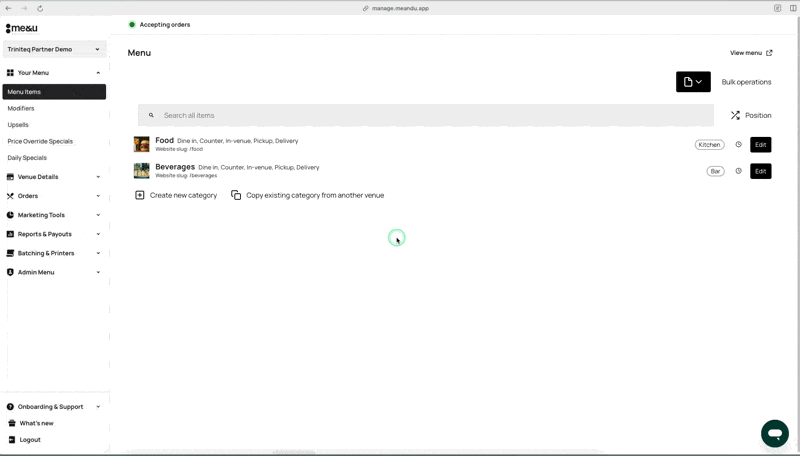The width and height of the screenshot is (800, 456).
Task: Click the me&u logo
Action: tap(21, 28)
